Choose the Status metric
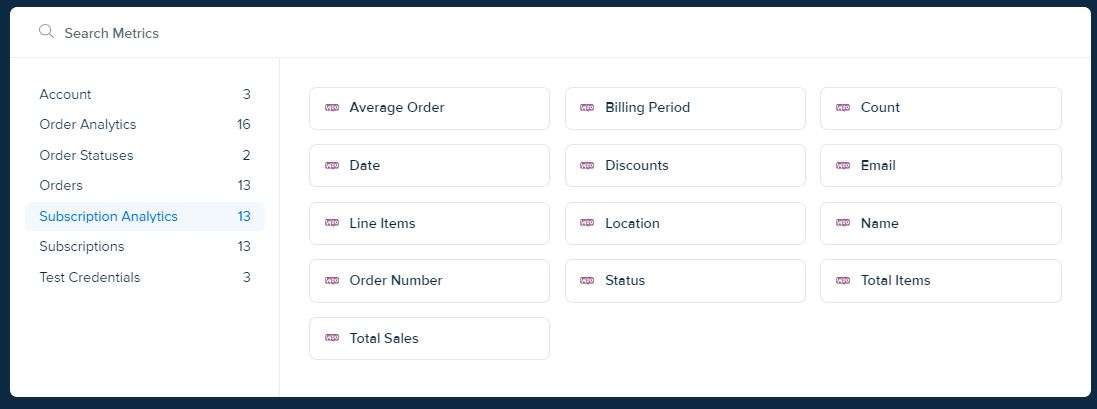This screenshot has height=409, width=1097. click(x=685, y=281)
